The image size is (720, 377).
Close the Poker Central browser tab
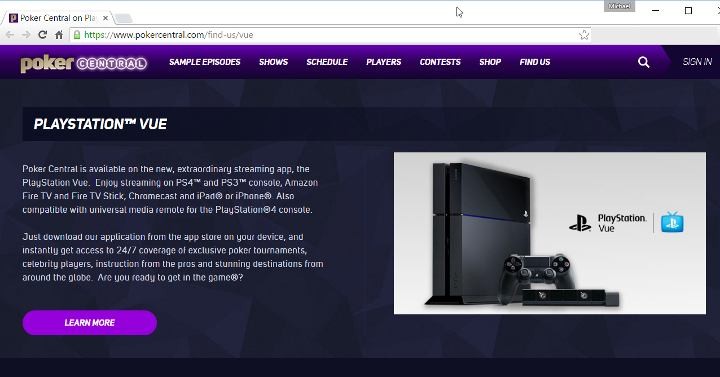click(105, 18)
